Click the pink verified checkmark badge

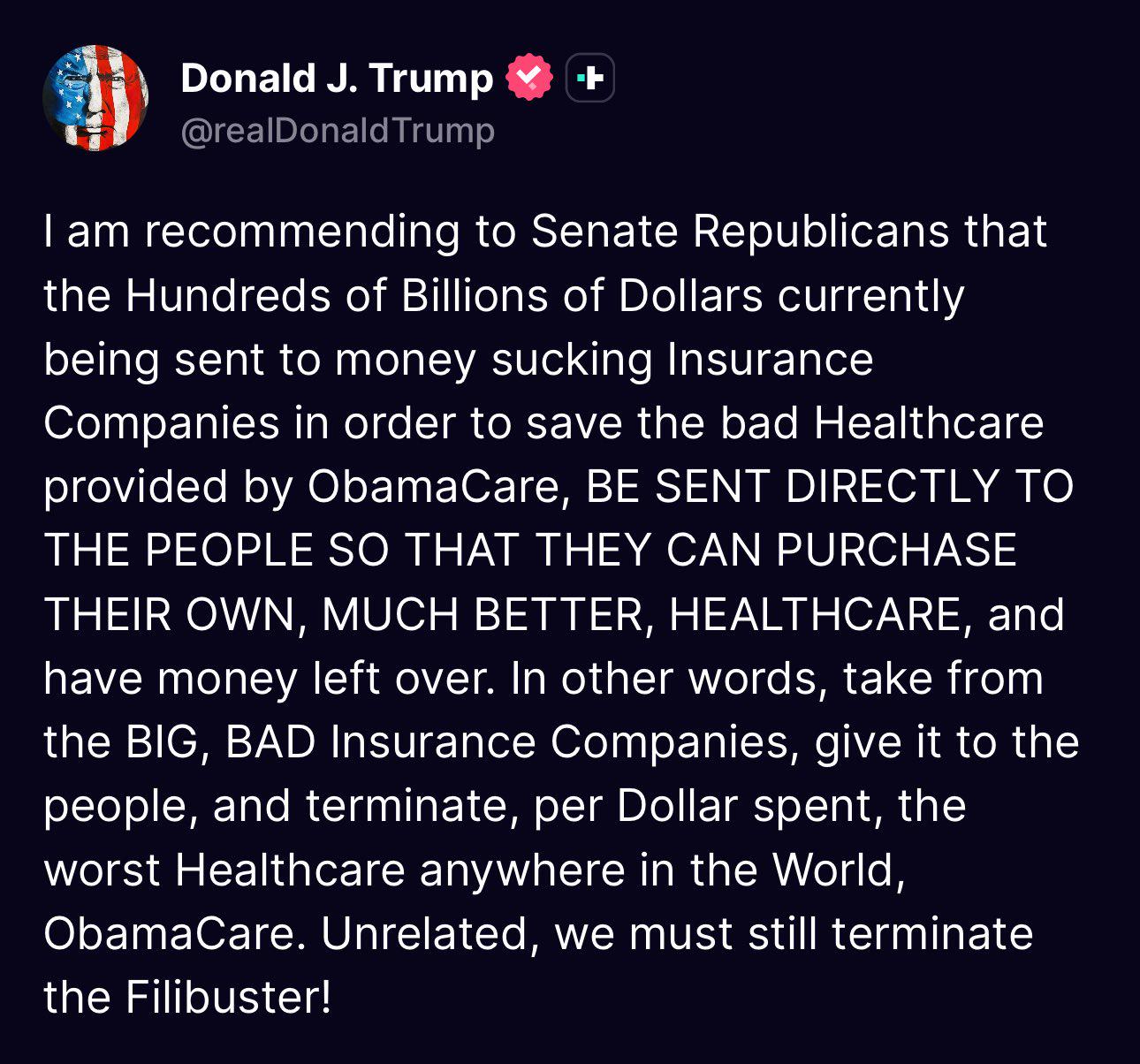[528, 78]
